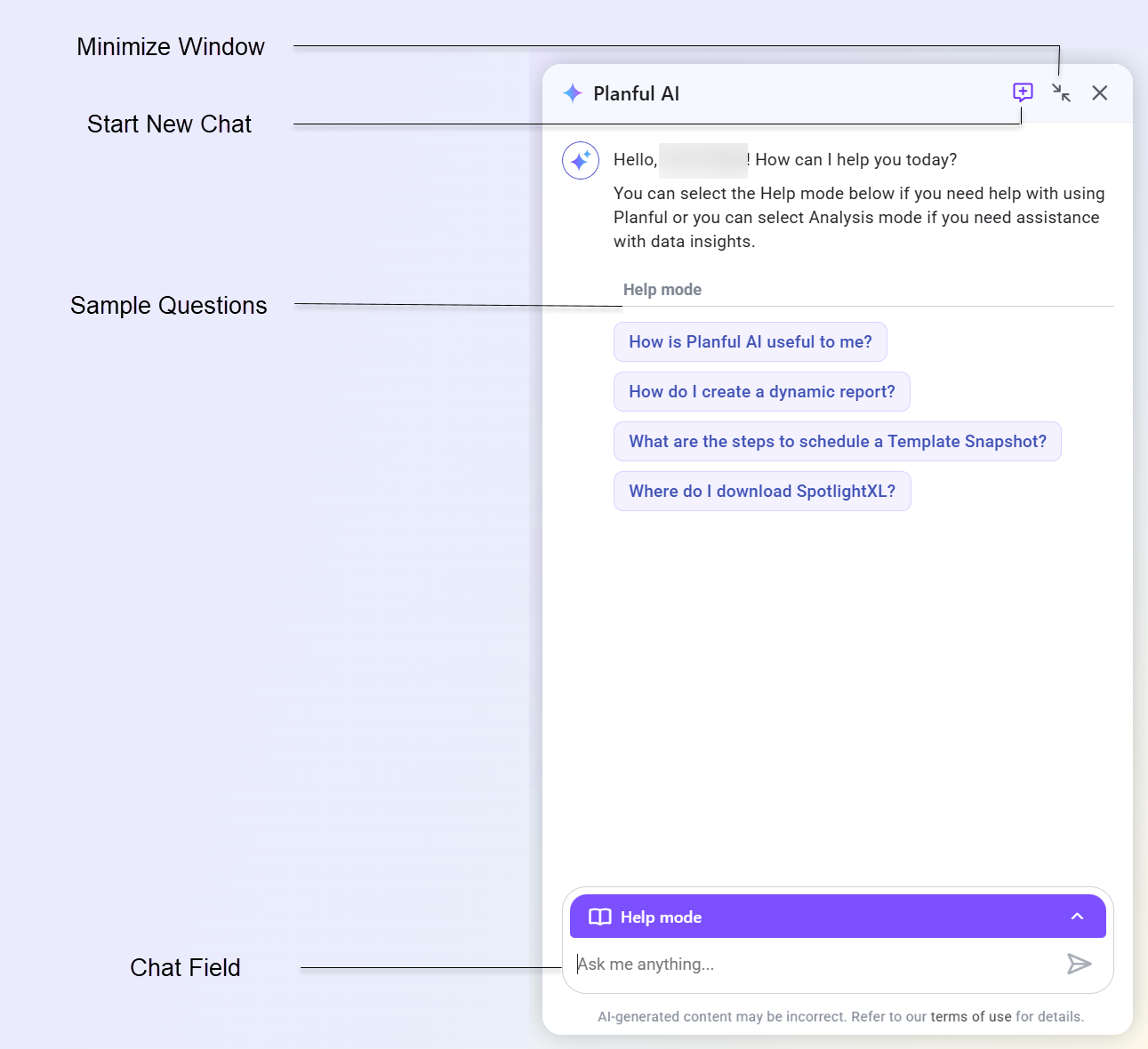Click the AI-generated content disclaimer text
Image resolution: width=1148 pixels, height=1049 pixels.
coord(841,1017)
